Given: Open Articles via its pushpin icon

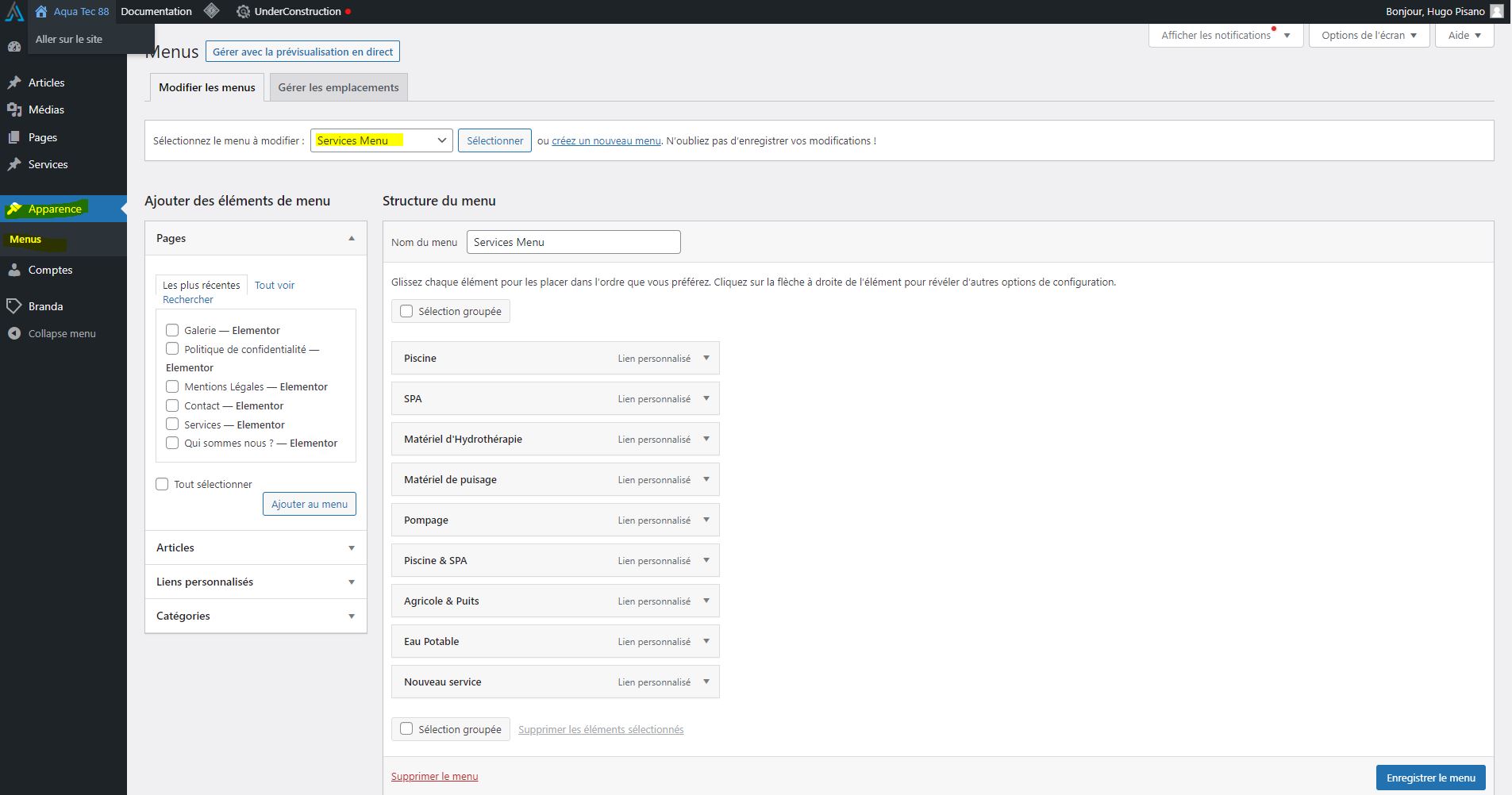Looking at the screenshot, I should point(13,83).
